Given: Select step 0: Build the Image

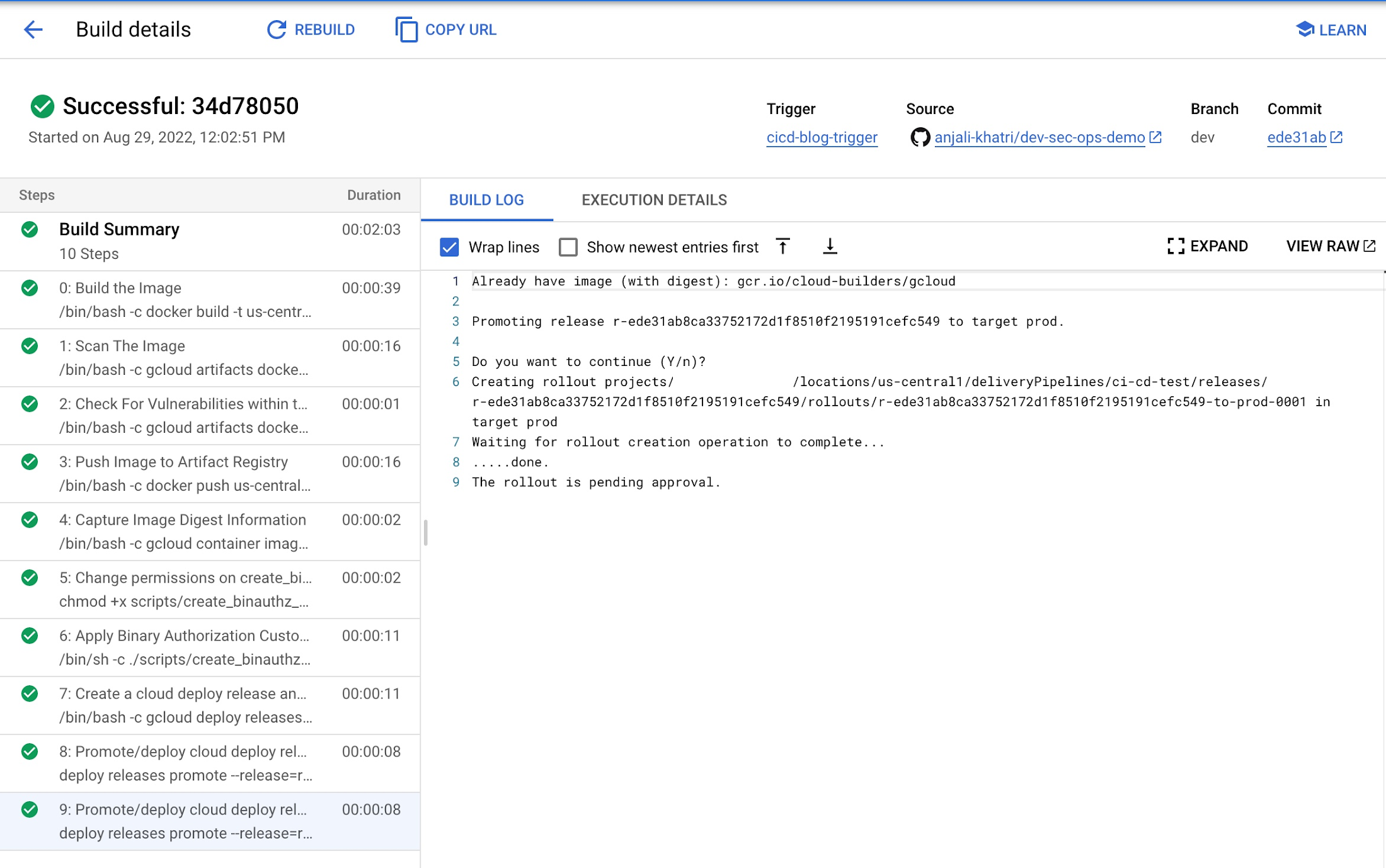Looking at the screenshot, I should tap(210, 300).
